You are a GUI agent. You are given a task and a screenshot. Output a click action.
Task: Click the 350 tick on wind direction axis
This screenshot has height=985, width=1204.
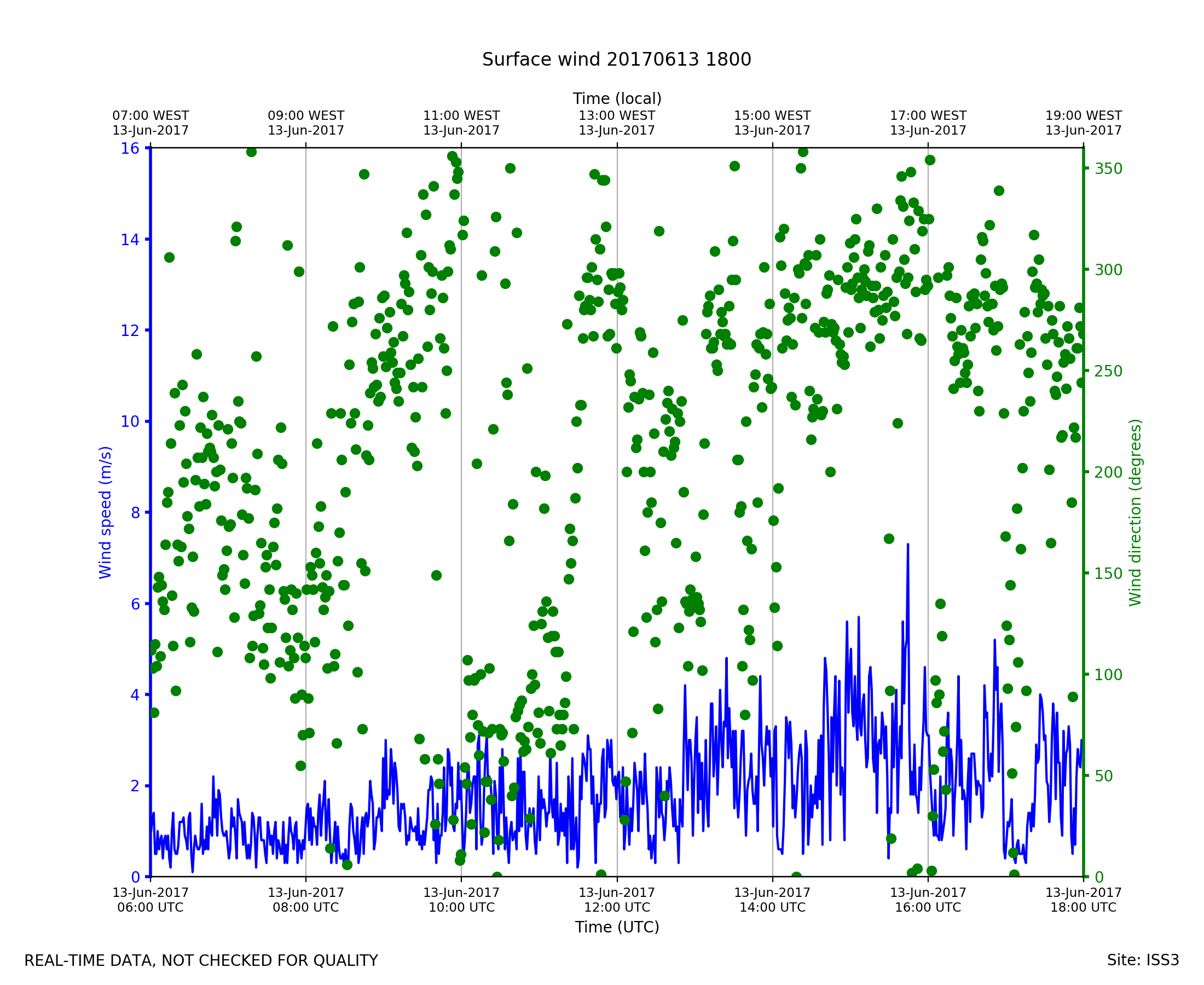point(1108,169)
